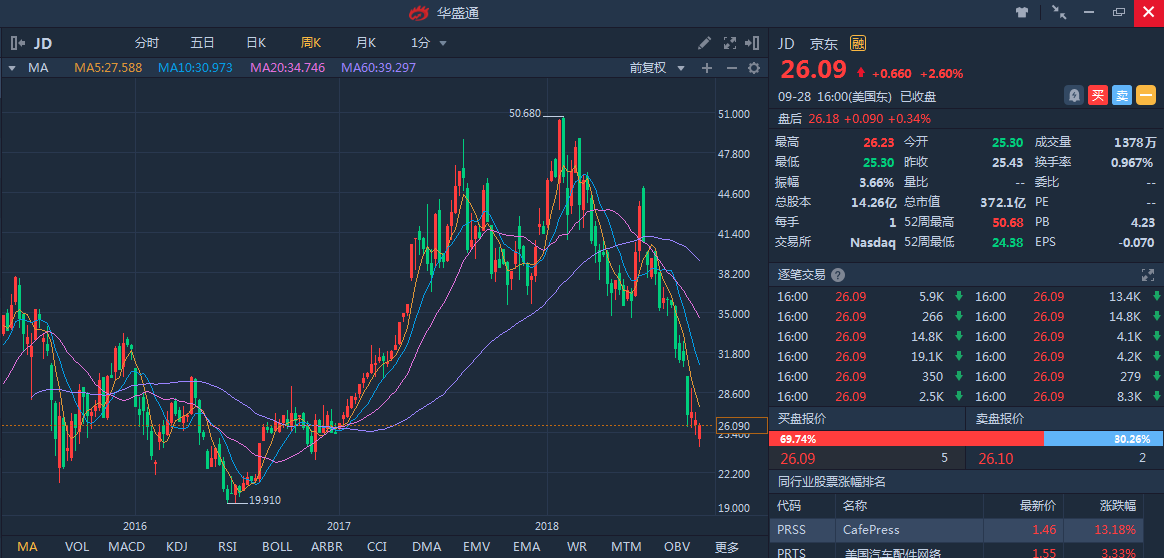
Task: Click the red bid ratio bar
Action: point(905,438)
